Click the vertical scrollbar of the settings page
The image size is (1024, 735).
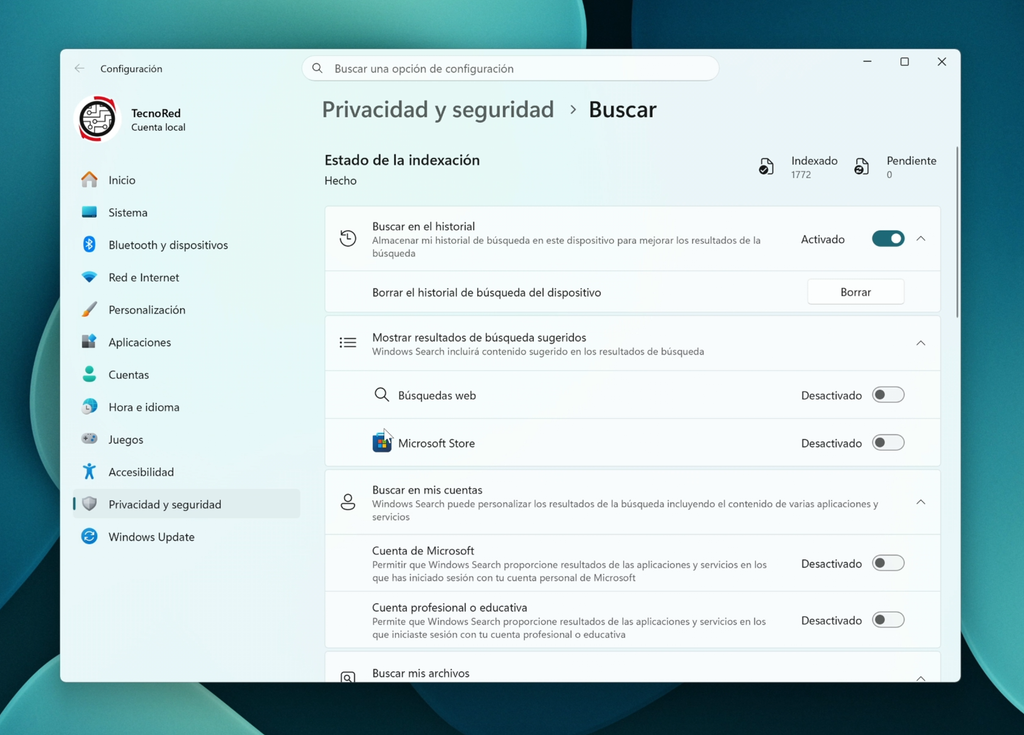(957, 233)
